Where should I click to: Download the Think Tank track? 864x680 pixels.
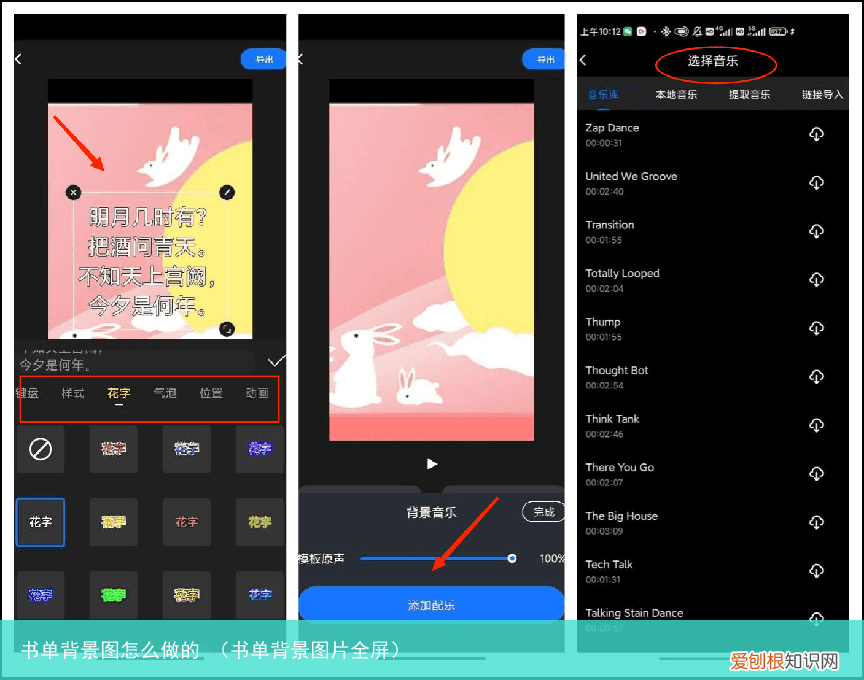(x=816, y=425)
